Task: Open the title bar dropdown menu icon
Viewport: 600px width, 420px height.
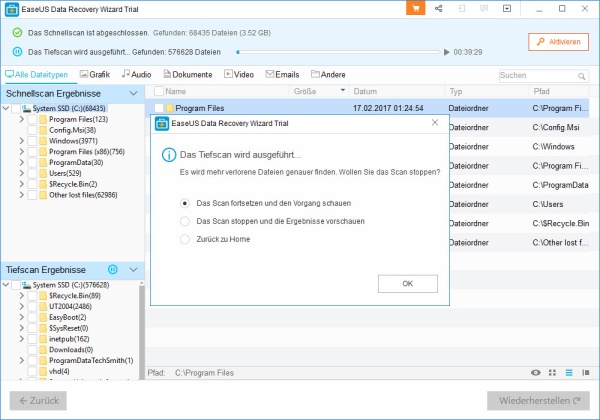Action: (x=507, y=8)
